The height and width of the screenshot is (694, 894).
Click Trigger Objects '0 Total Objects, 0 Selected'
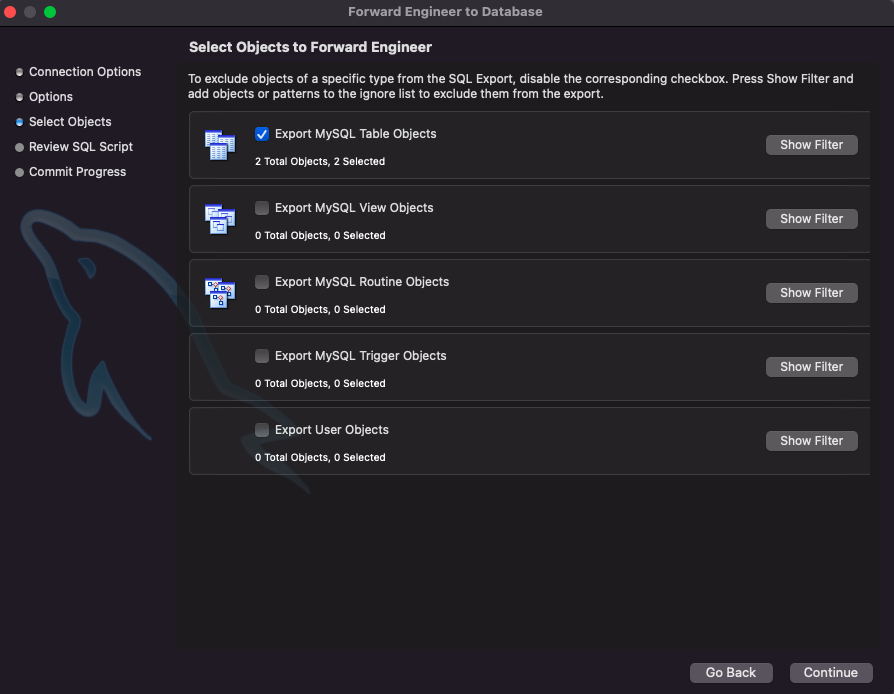pos(320,384)
